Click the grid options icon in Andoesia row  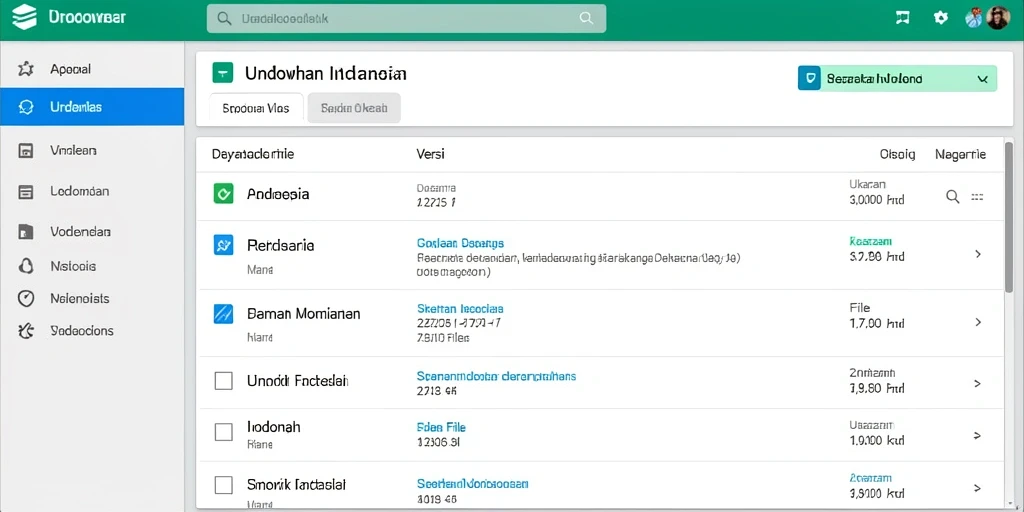[977, 196]
